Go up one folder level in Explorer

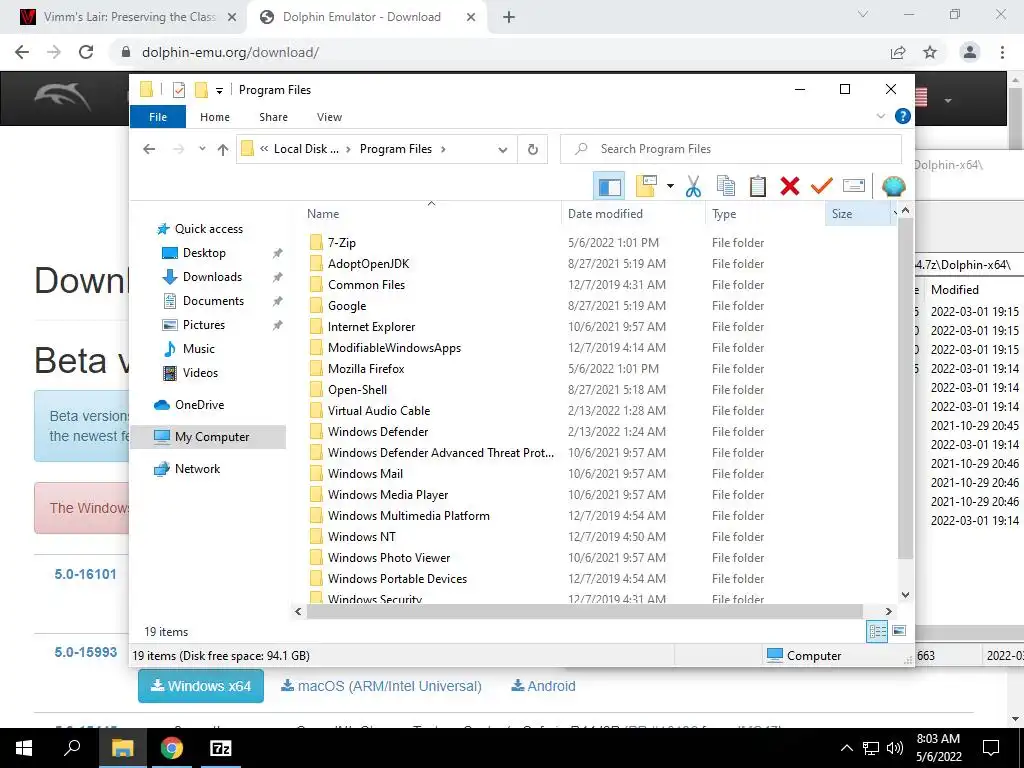[x=223, y=149]
